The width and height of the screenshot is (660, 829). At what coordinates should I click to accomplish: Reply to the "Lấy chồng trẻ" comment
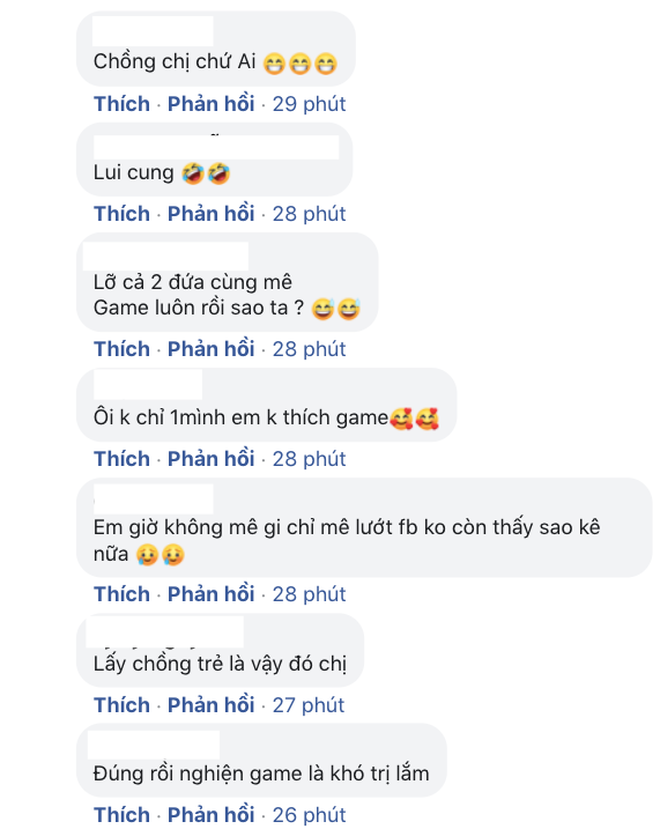tap(210, 705)
